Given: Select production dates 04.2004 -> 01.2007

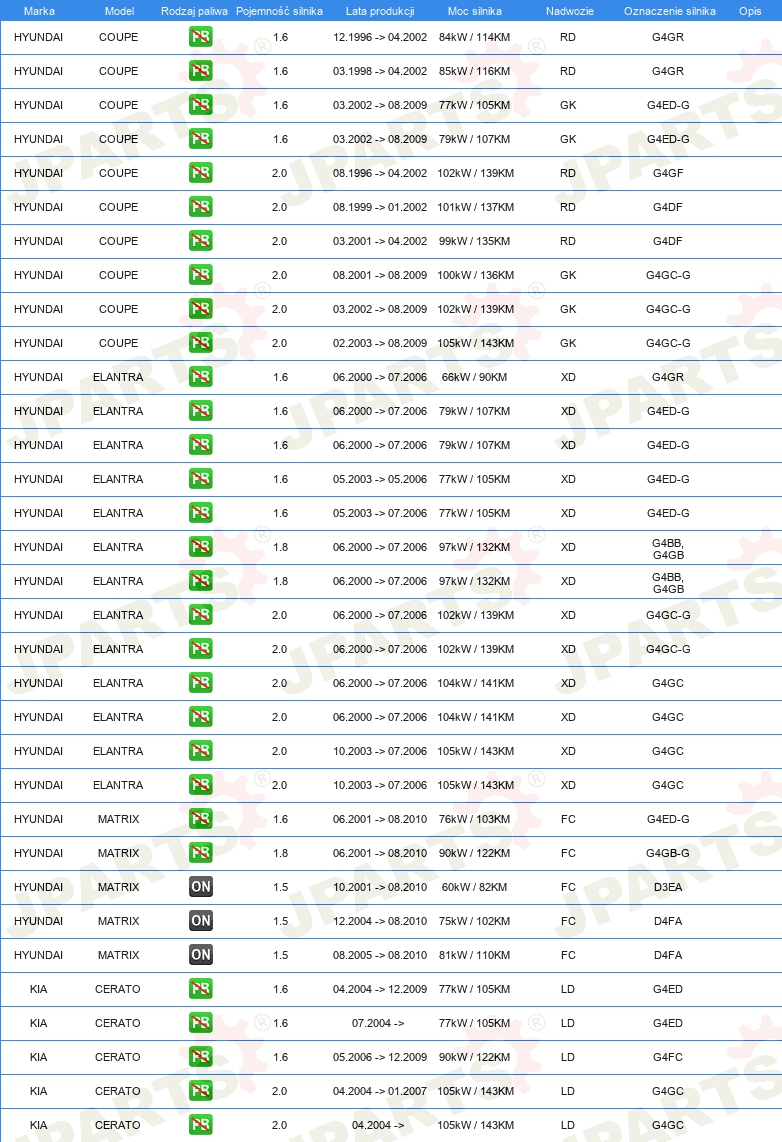Looking at the screenshot, I should point(380,1090).
